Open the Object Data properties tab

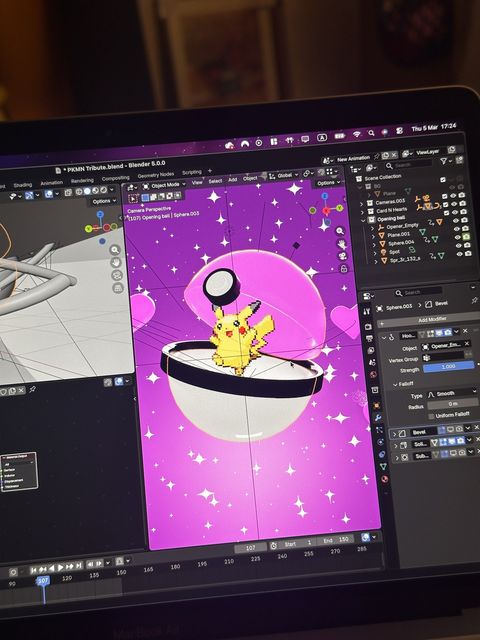point(383,466)
